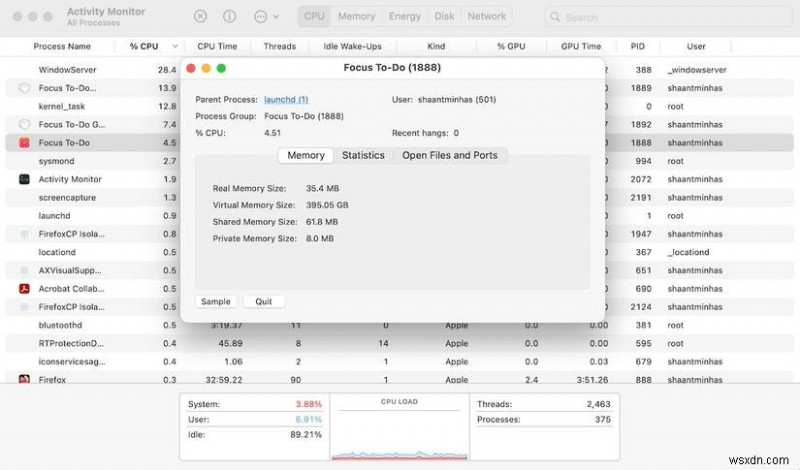The height and width of the screenshot is (470, 800).
Task: Click the AXVisualSupp... row icon
Action: 24,270
